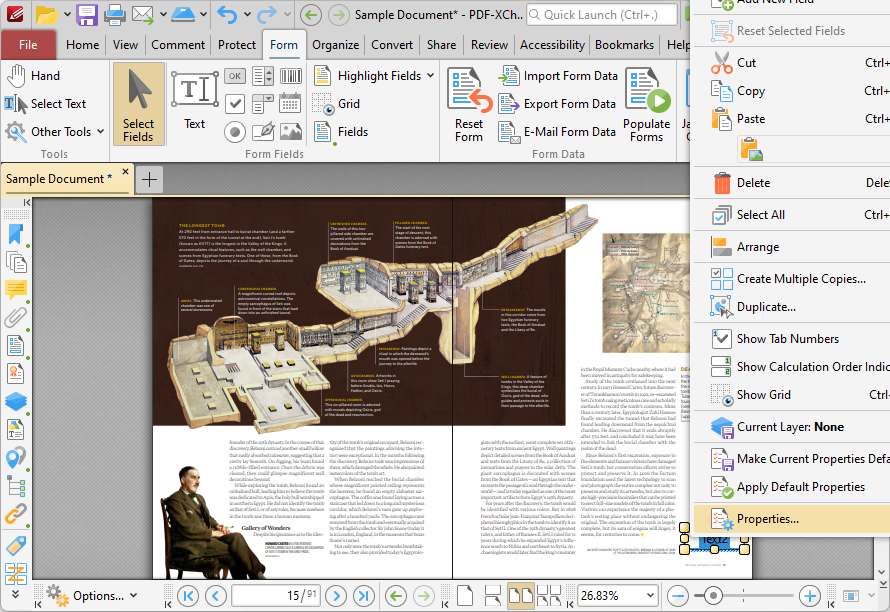Expand the e-mail dropdown arrow

click(x=163, y=15)
